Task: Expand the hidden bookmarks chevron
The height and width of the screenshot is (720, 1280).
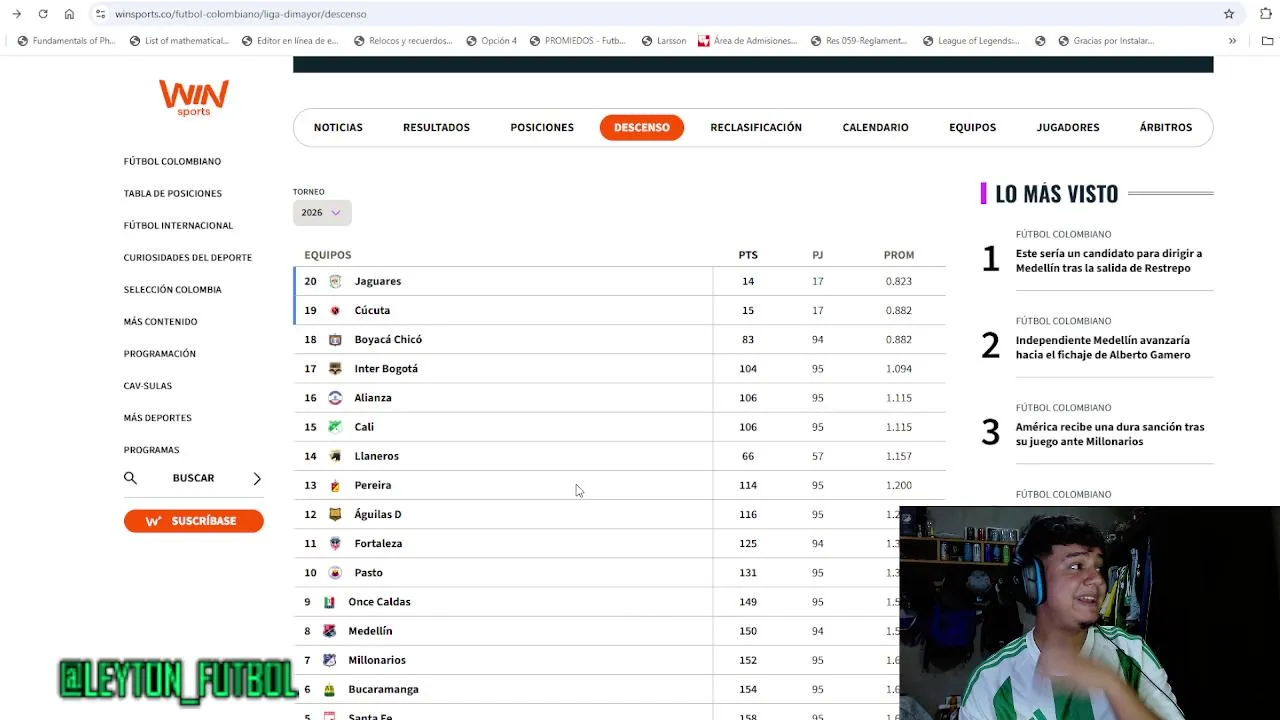Action: coord(1232,41)
